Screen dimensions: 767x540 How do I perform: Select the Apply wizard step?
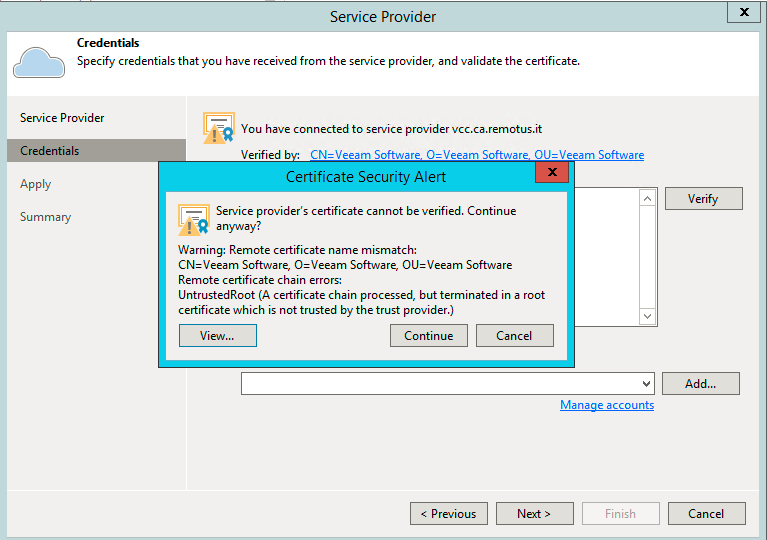(x=35, y=184)
